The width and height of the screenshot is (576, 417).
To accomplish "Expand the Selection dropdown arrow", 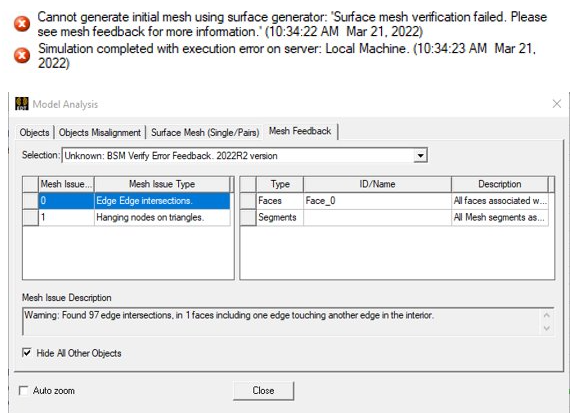I will tap(420, 156).
